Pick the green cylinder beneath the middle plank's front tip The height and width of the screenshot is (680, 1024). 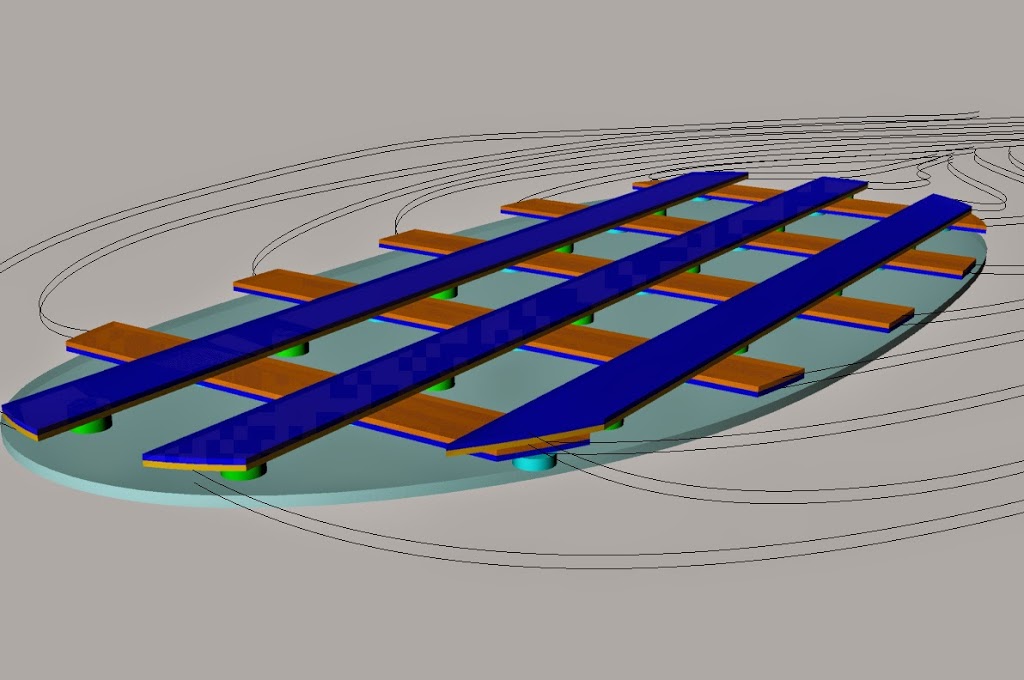click(244, 472)
